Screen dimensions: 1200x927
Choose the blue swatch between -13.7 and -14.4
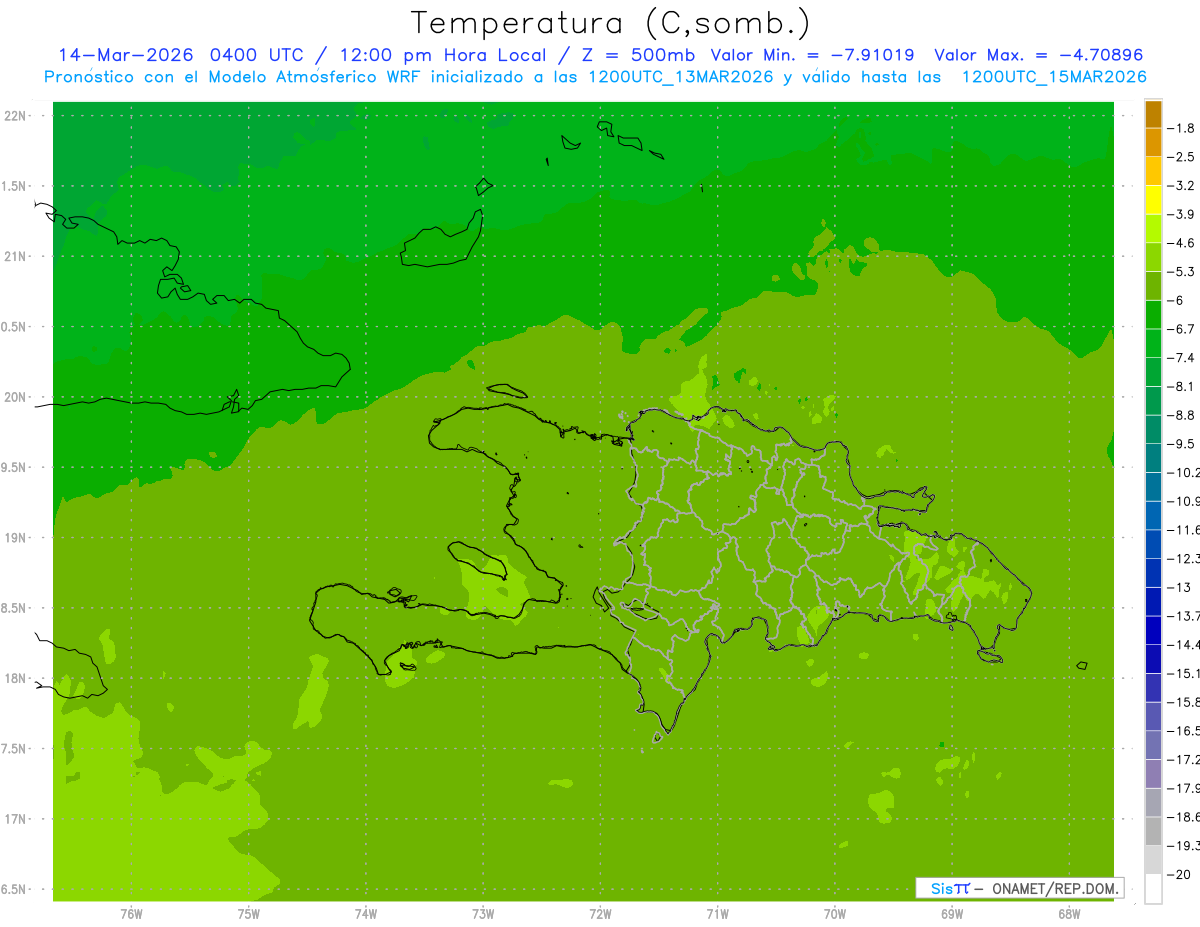click(1153, 630)
